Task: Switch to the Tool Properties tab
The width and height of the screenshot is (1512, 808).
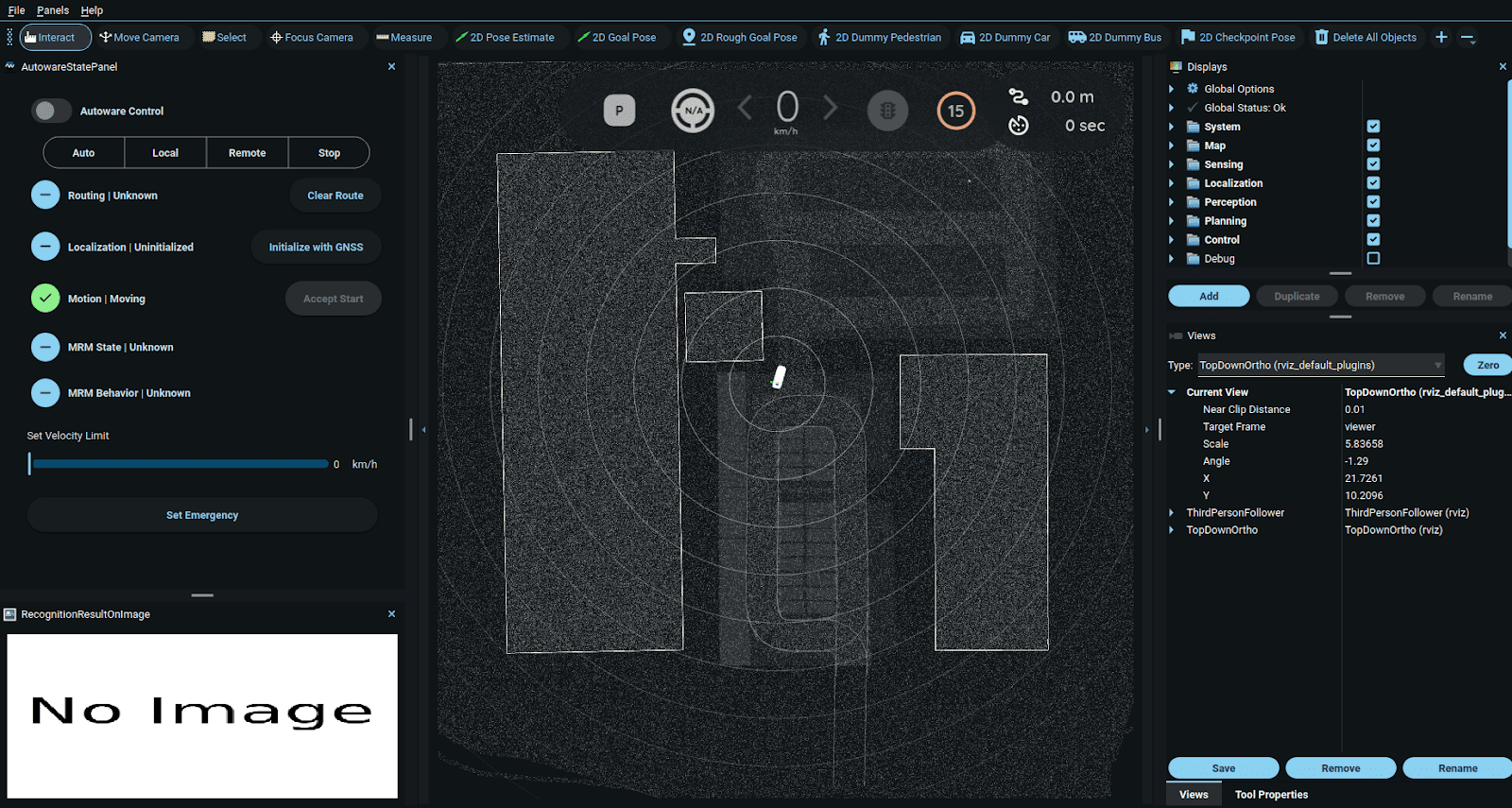Action: pyautogui.click(x=1271, y=795)
